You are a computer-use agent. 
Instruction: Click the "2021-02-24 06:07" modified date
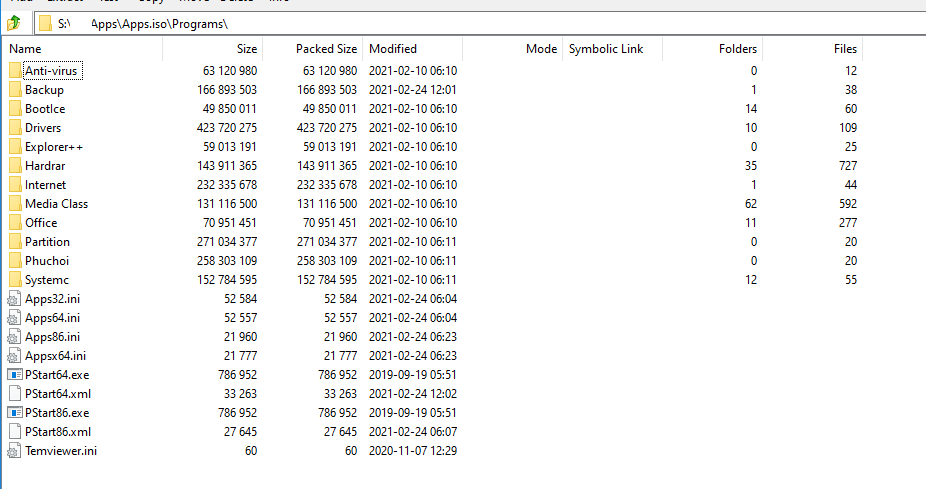coord(413,432)
